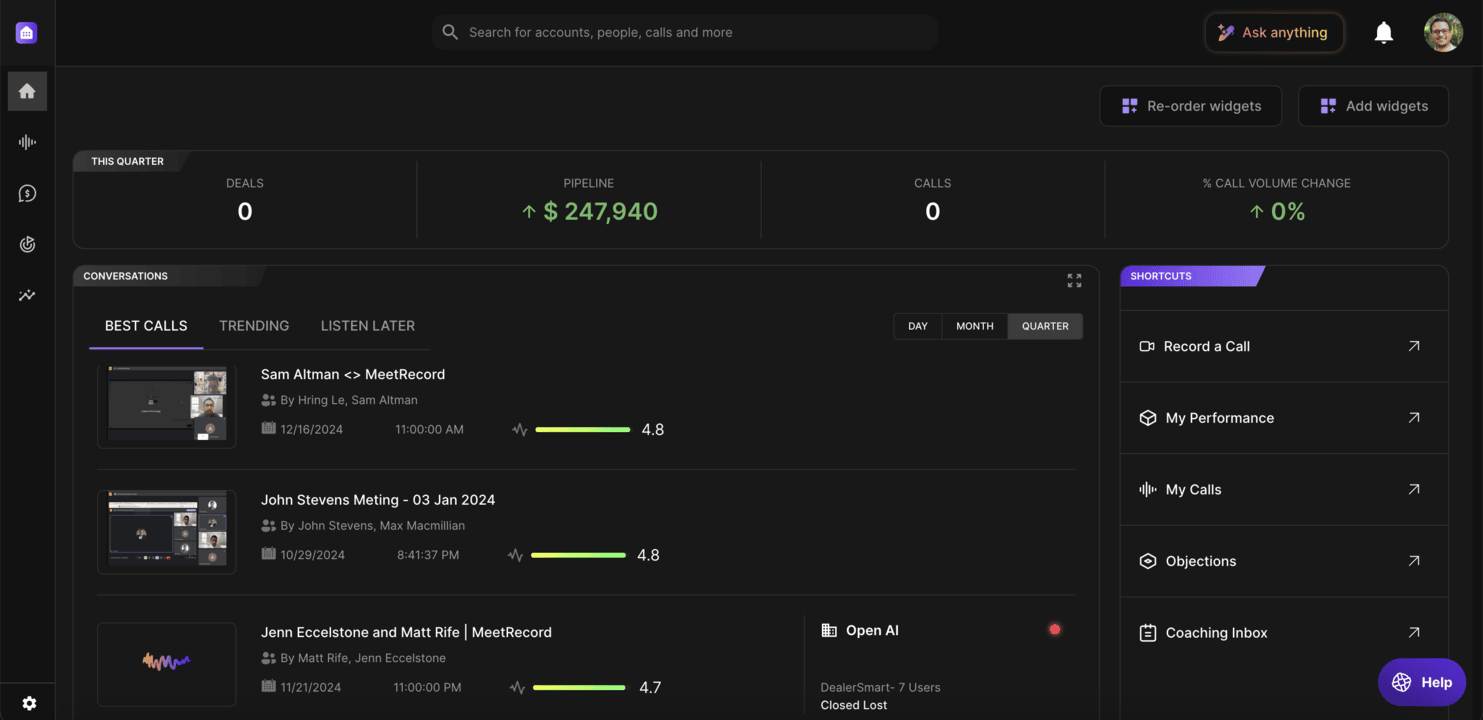Select the QUARTER time range toggle
This screenshot has height=720, width=1483.
pos(1045,326)
